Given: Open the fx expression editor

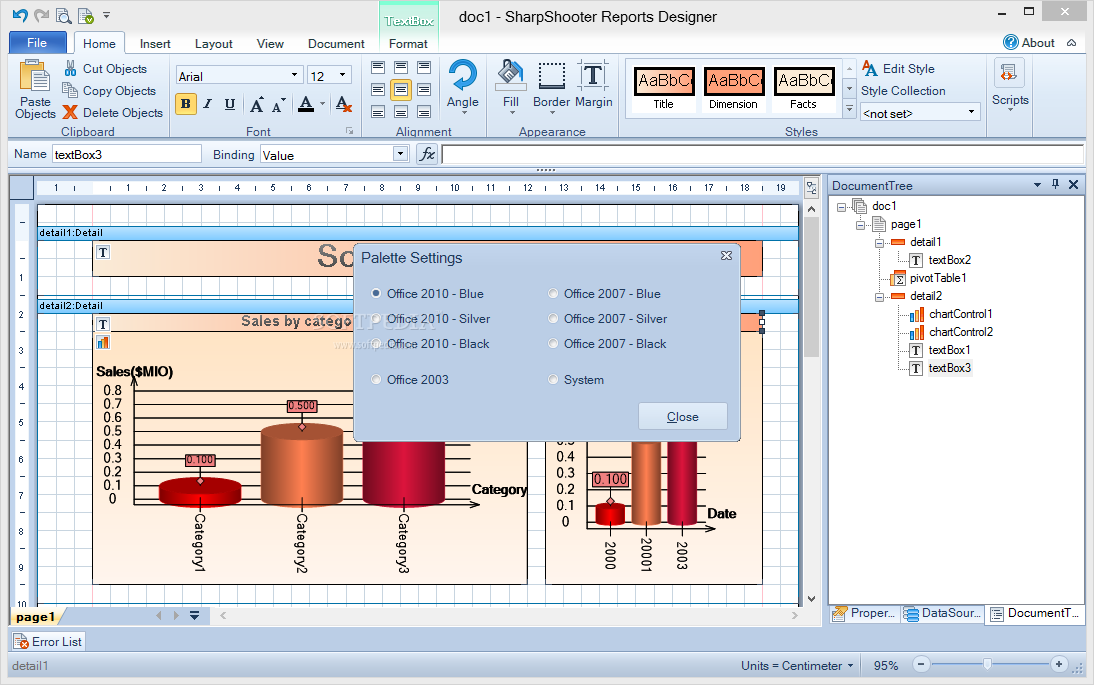Looking at the screenshot, I should click(x=427, y=154).
